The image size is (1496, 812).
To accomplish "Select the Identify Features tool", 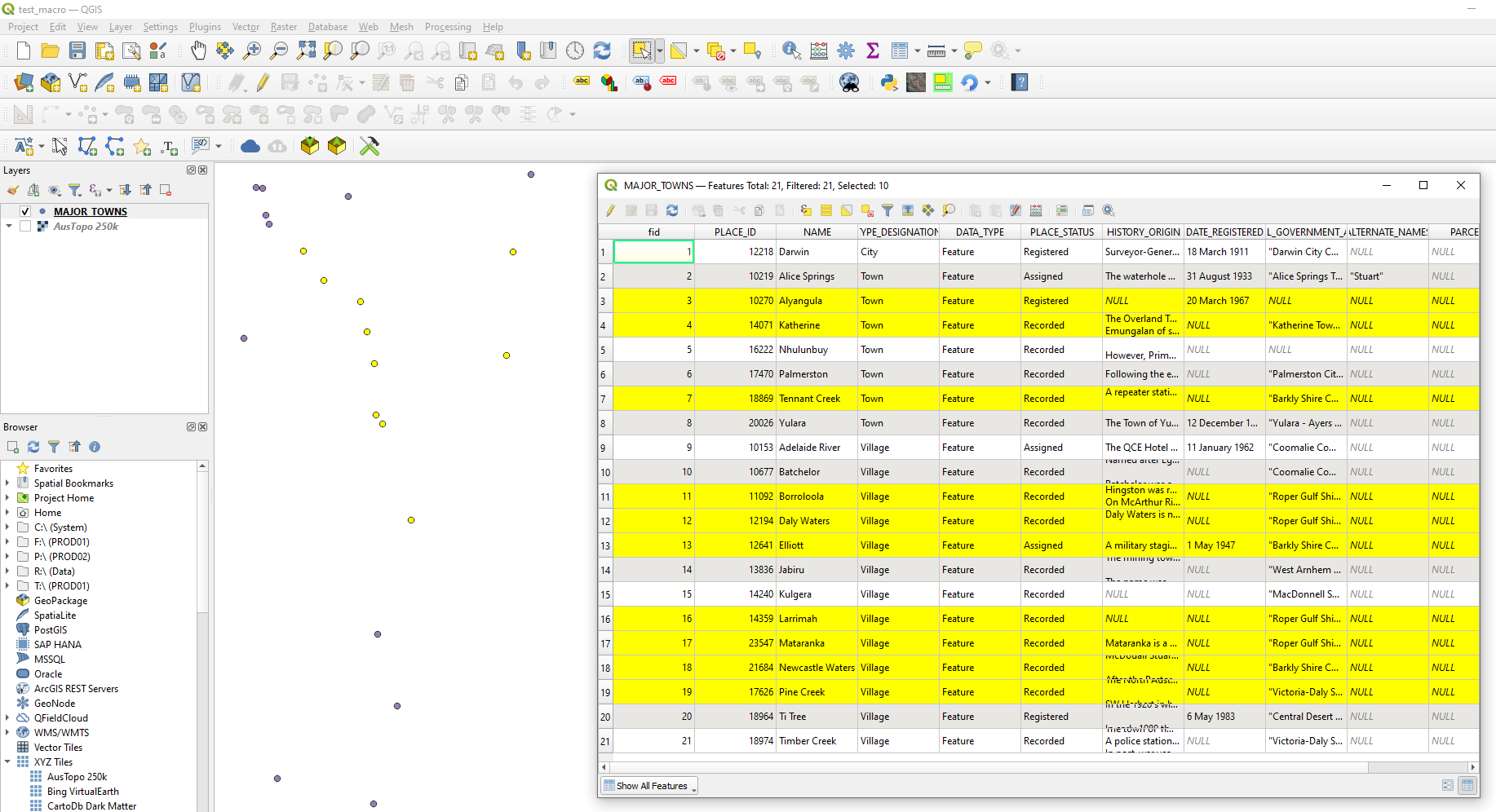I will tap(791, 51).
